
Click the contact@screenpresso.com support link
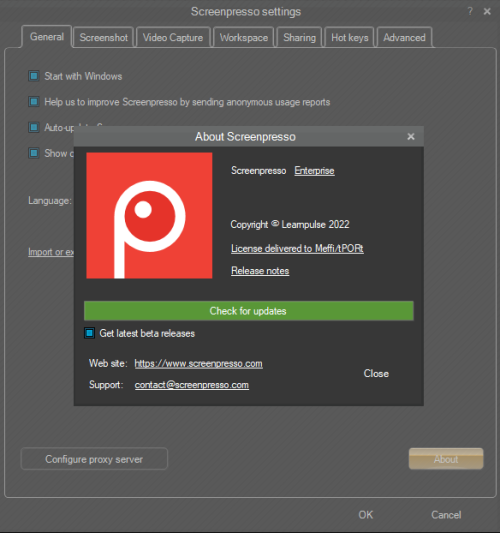[x=192, y=385]
